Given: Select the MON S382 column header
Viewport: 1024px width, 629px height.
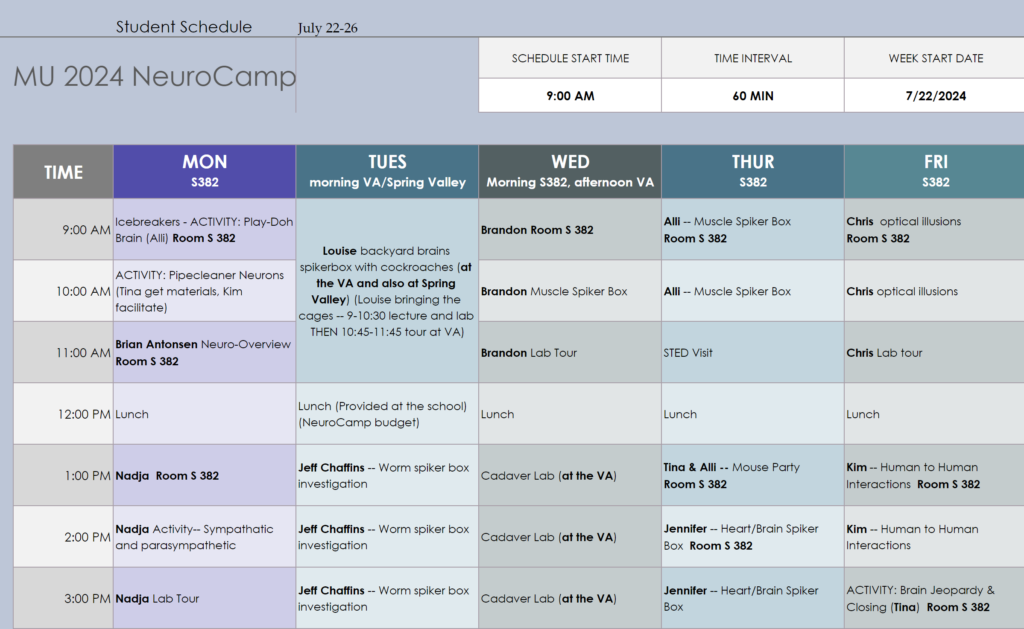Looking at the screenshot, I should [204, 170].
